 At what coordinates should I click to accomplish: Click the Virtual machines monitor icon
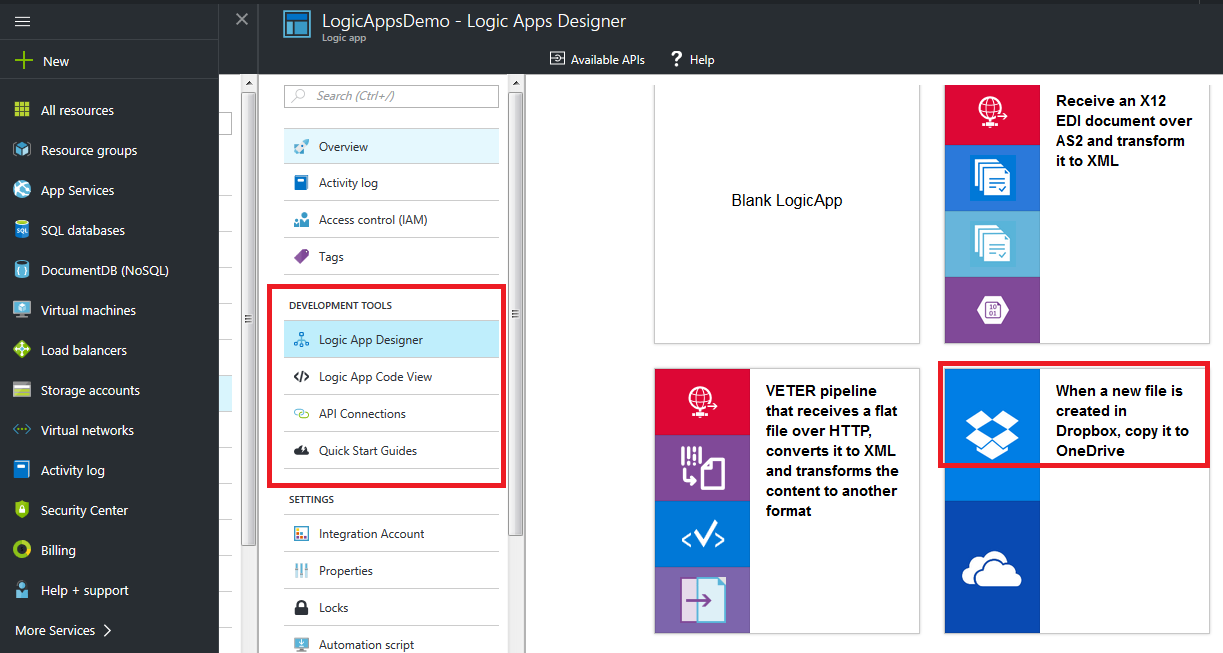(22, 310)
